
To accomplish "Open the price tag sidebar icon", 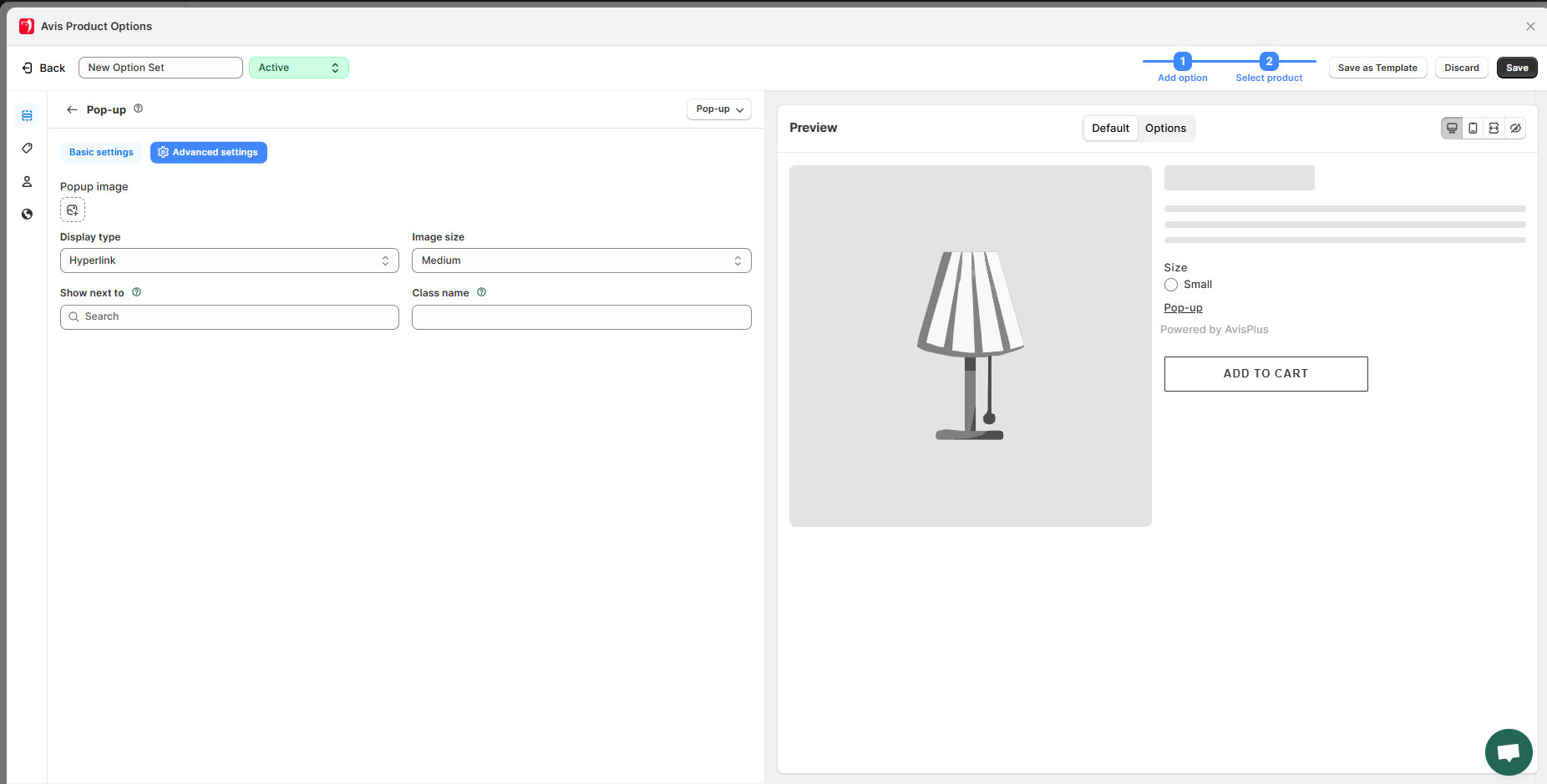I will pos(27,148).
